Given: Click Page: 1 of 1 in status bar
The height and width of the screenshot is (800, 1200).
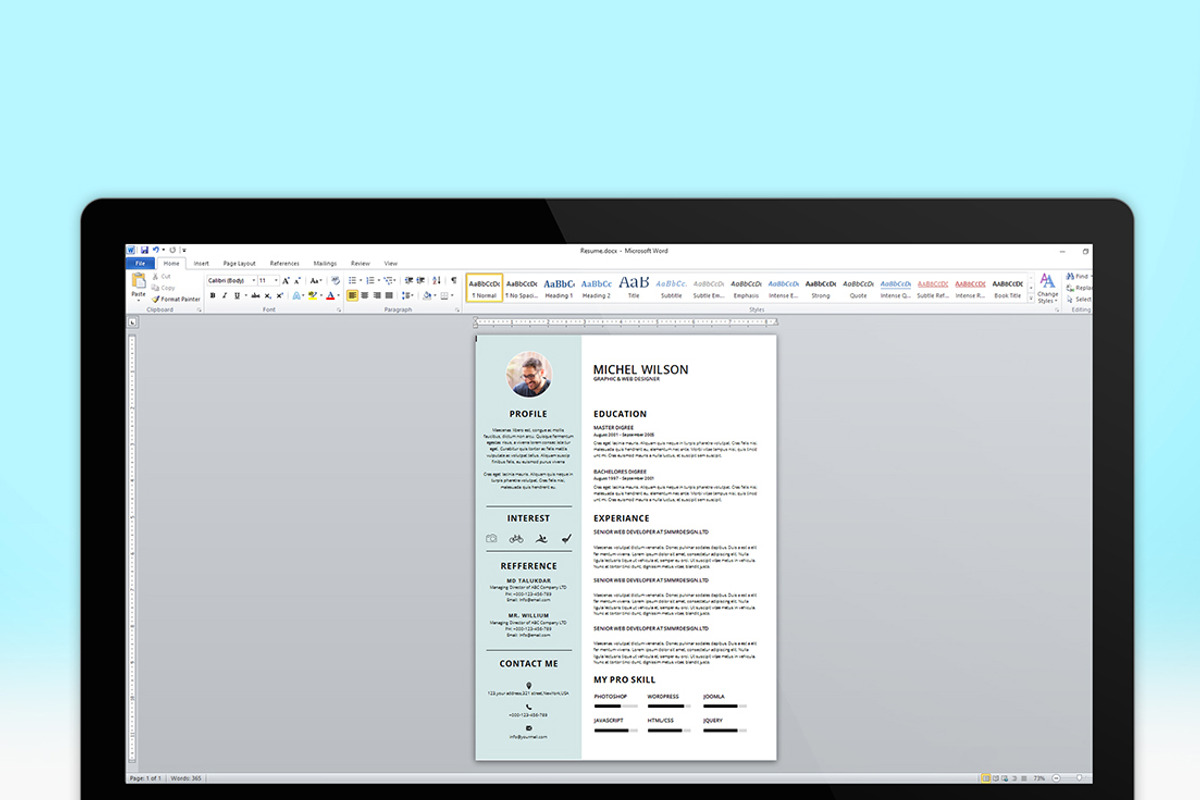Looking at the screenshot, I should [143, 778].
